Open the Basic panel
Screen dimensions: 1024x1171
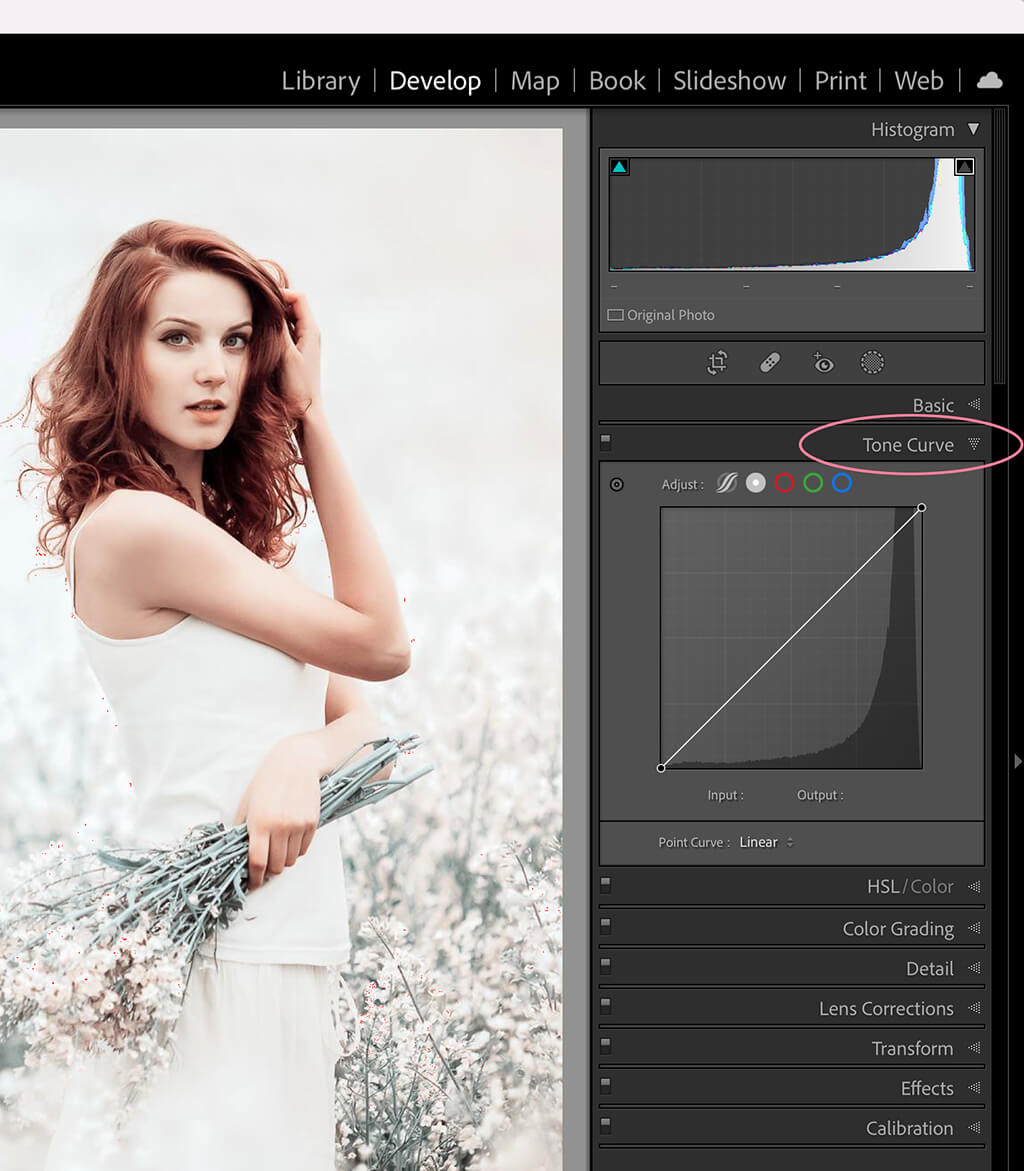pyautogui.click(x=933, y=405)
